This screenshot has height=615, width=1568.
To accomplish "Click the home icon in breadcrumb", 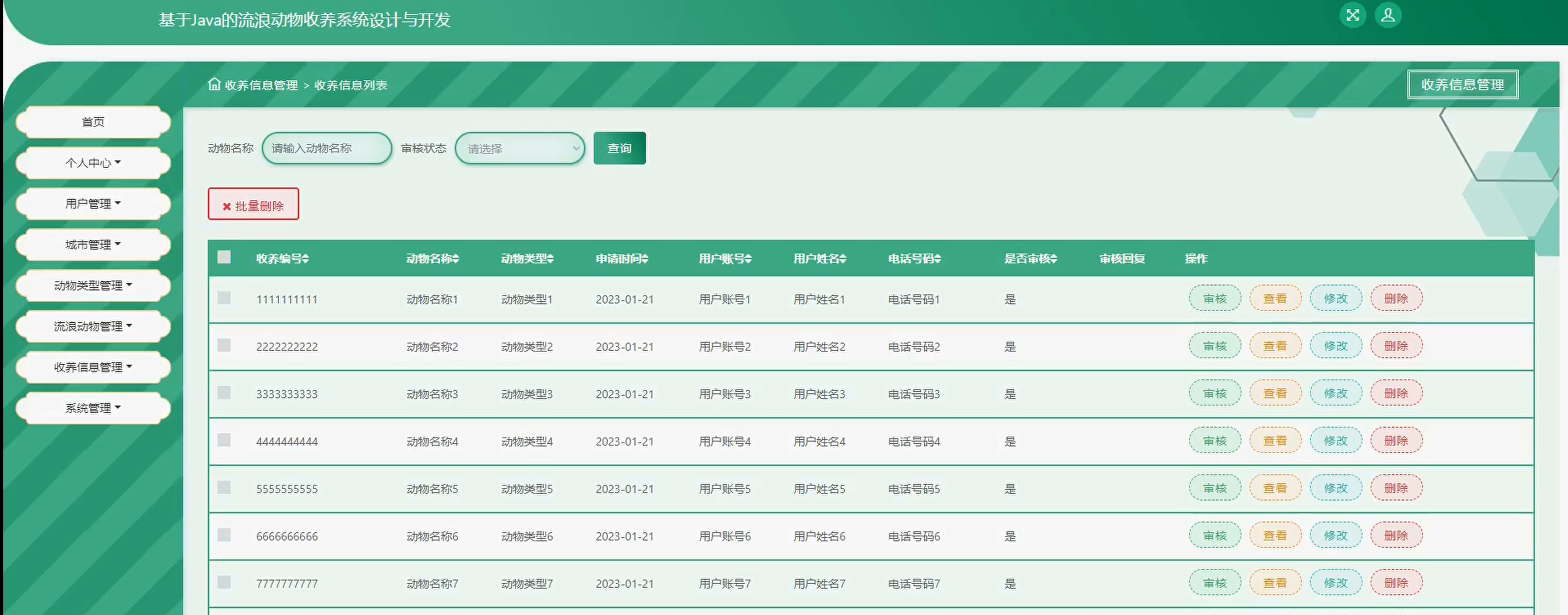I will 214,84.
